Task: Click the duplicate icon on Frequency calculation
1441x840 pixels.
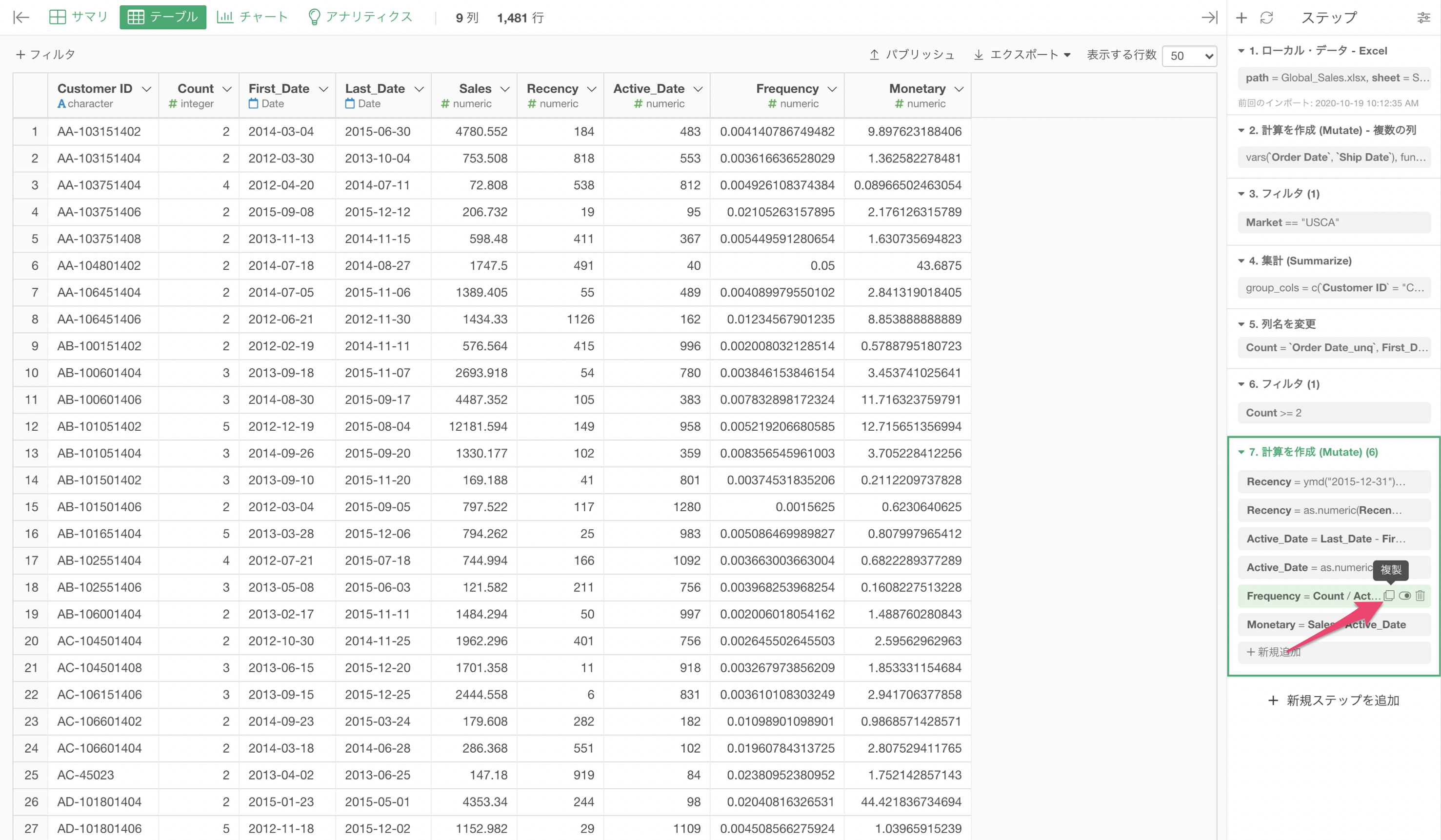Action: (1389, 595)
